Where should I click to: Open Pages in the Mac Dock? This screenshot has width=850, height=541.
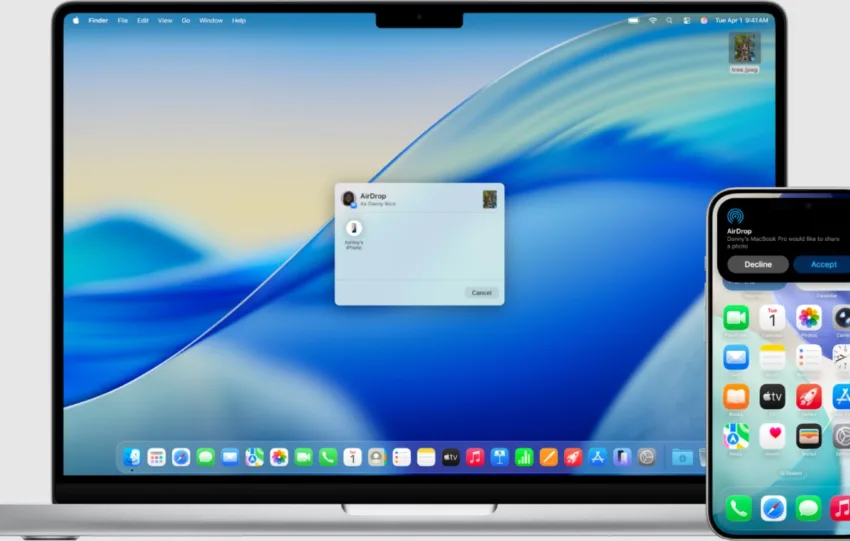[549, 457]
